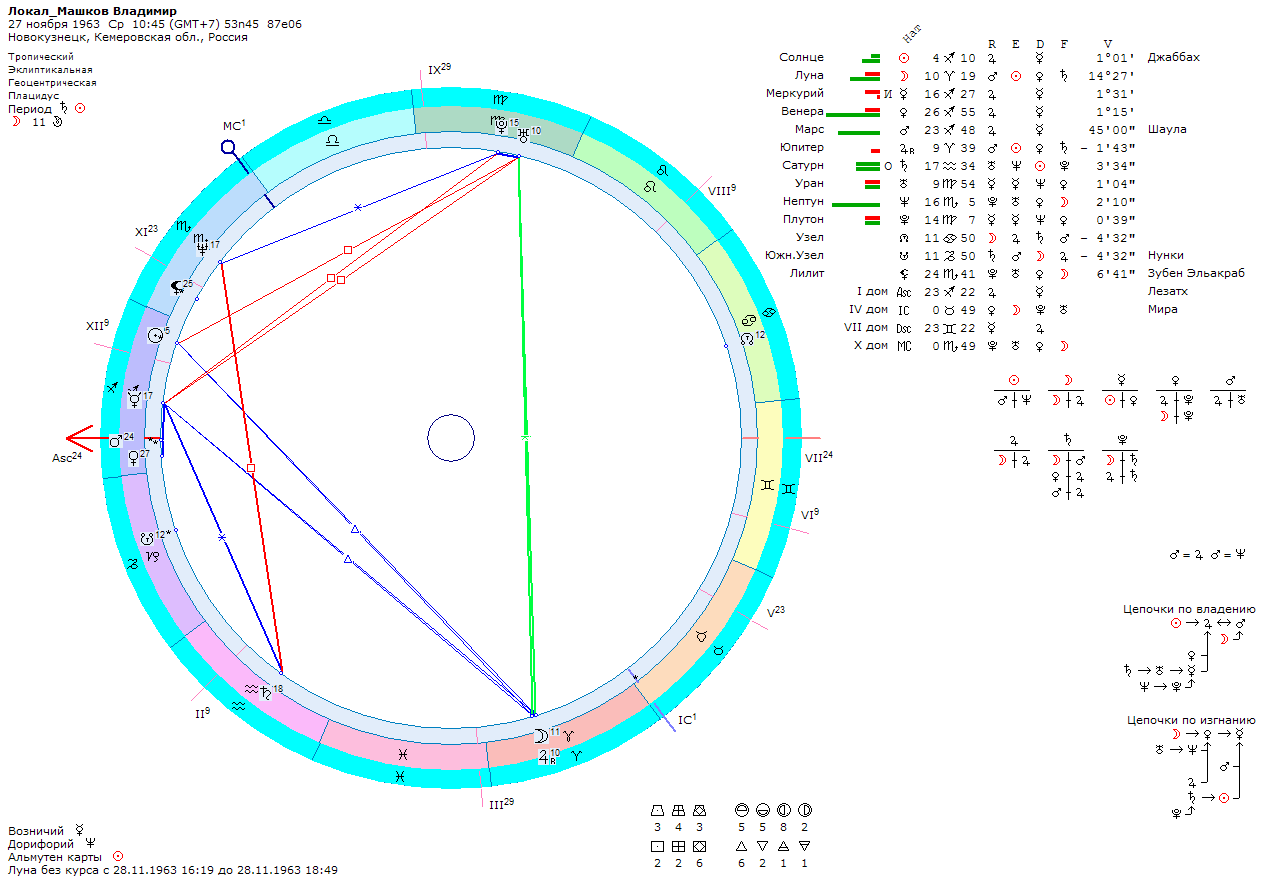
Task: Click the star name Зубен Эльакраб
Action: [x=1196, y=273]
